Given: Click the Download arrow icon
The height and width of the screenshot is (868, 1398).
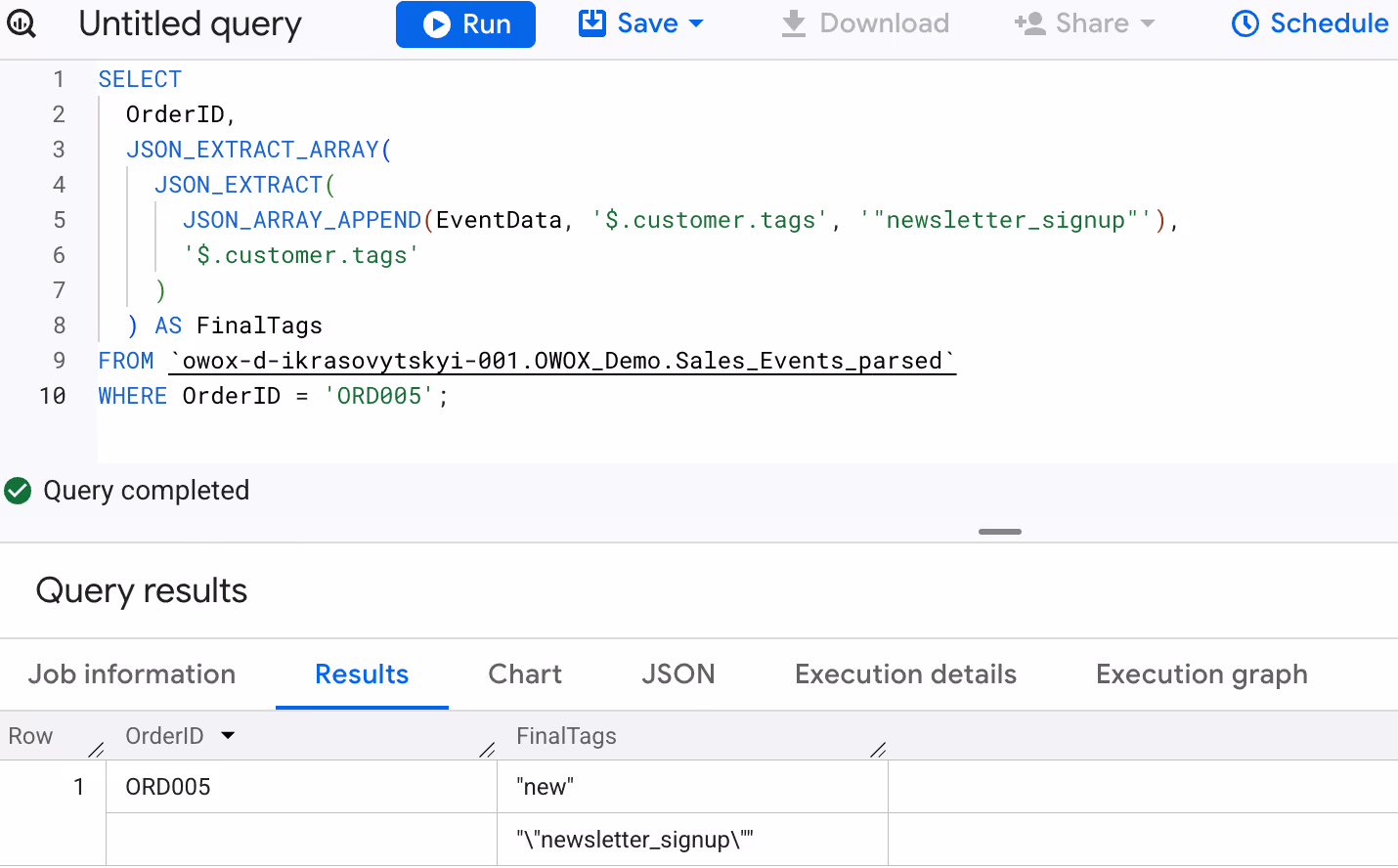Looking at the screenshot, I should tap(794, 23).
